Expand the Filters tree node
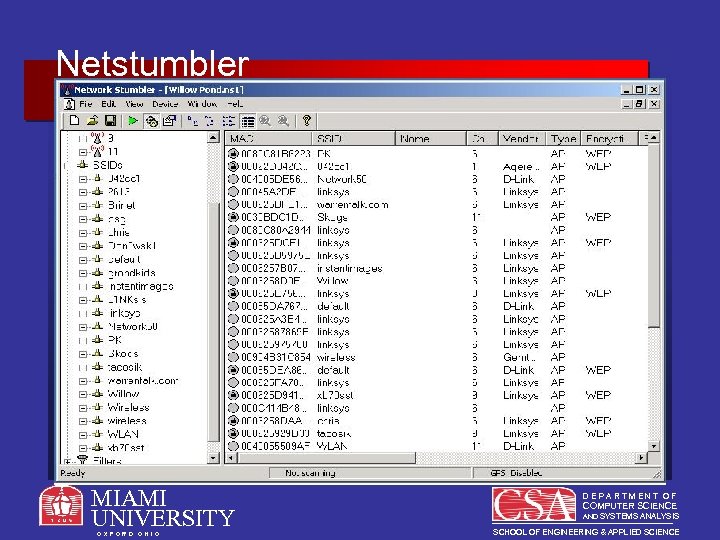This screenshot has width=720, height=540. (x=68, y=461)
